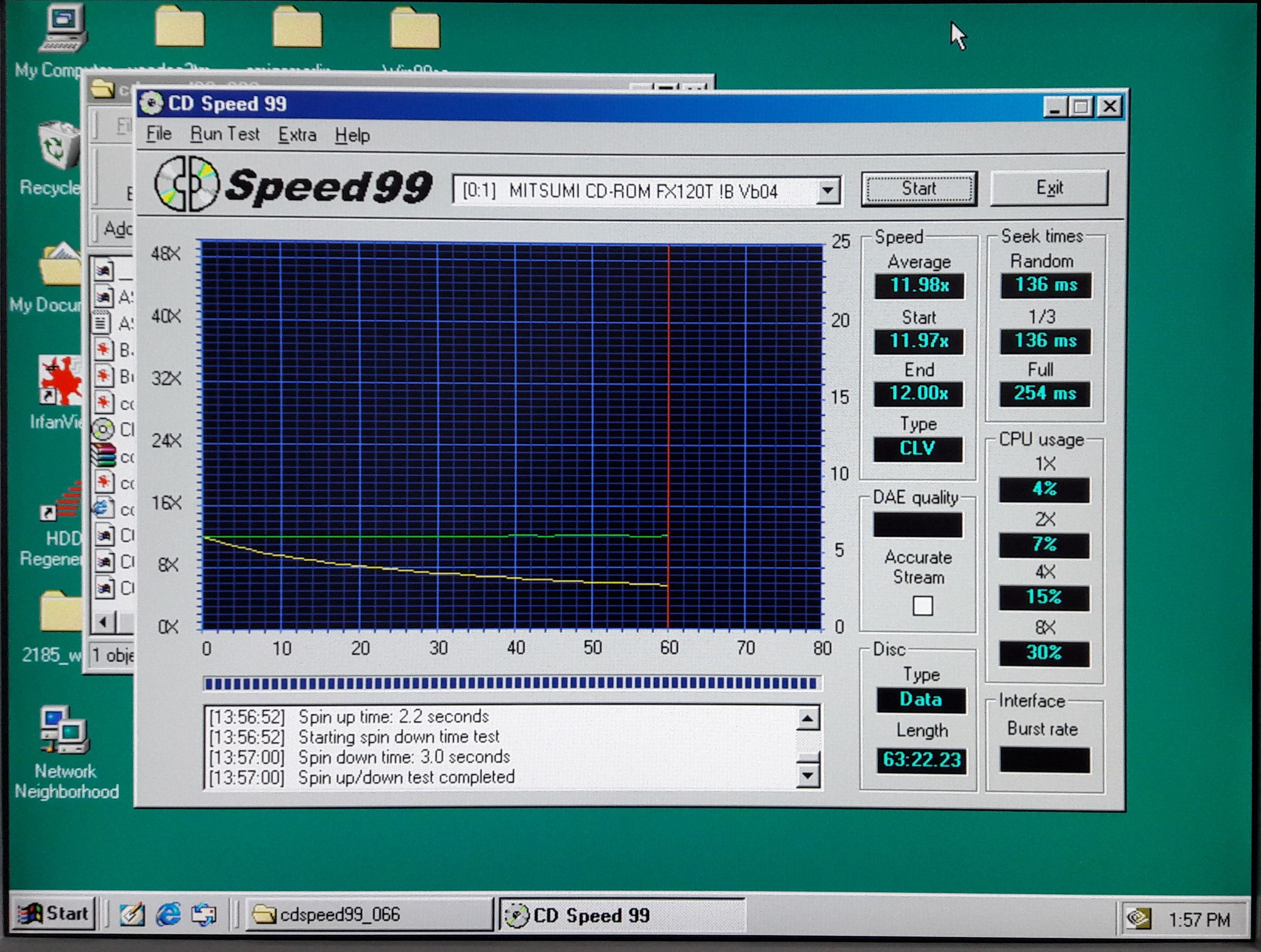The image size is (1261, 952).
Task: Toggle the Accurate Stream checkbox
Action: 922,605
